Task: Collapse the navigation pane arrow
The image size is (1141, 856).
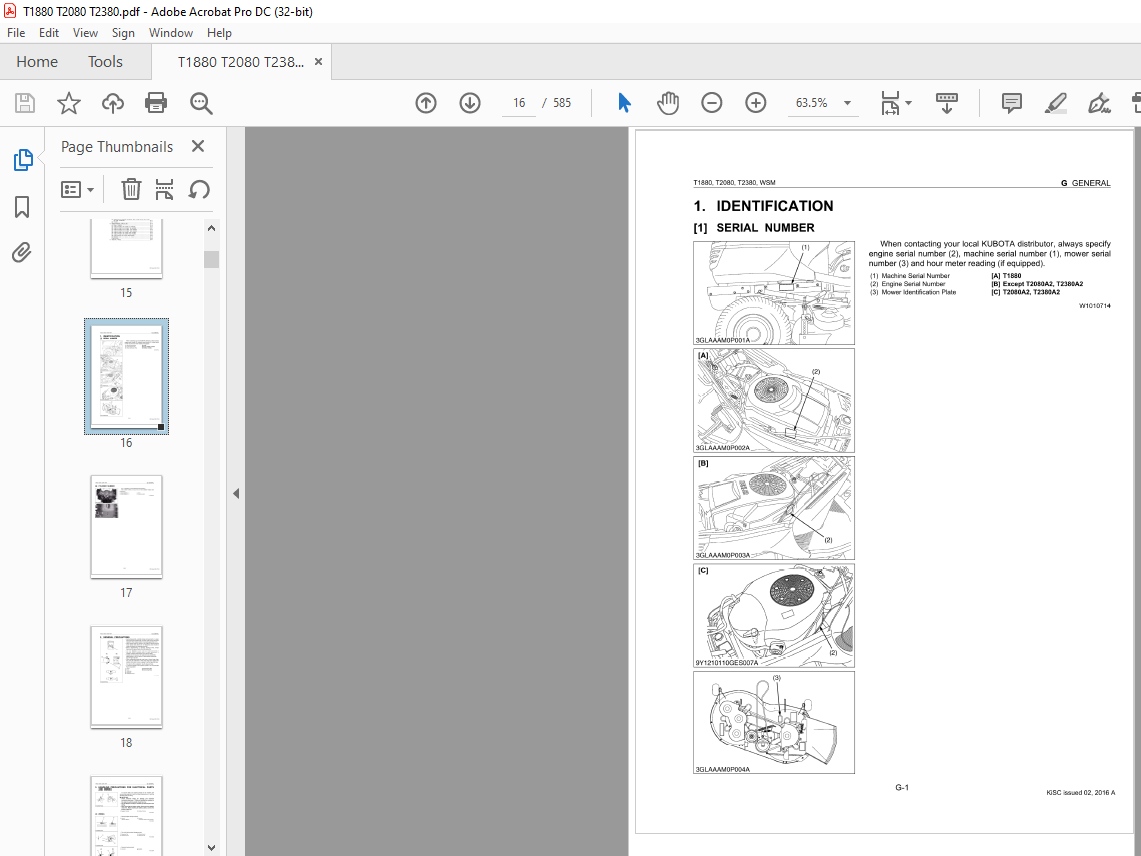Action: click(x=236, y=494)
